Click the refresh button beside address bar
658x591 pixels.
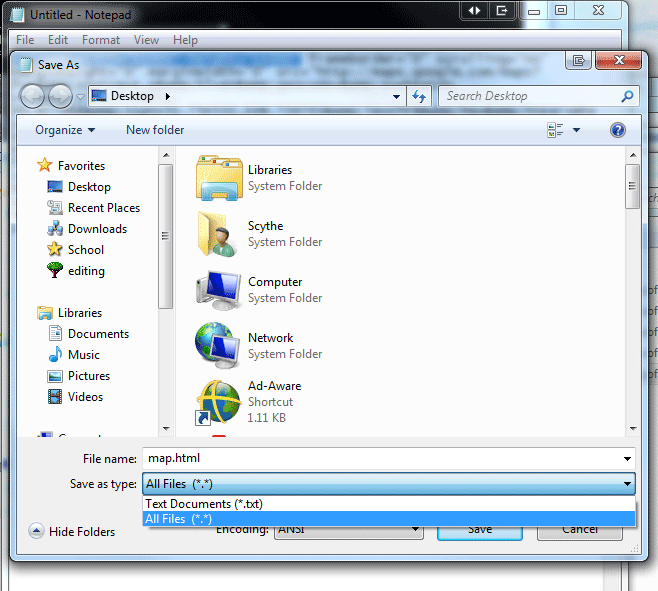click(x=419, y=97)
